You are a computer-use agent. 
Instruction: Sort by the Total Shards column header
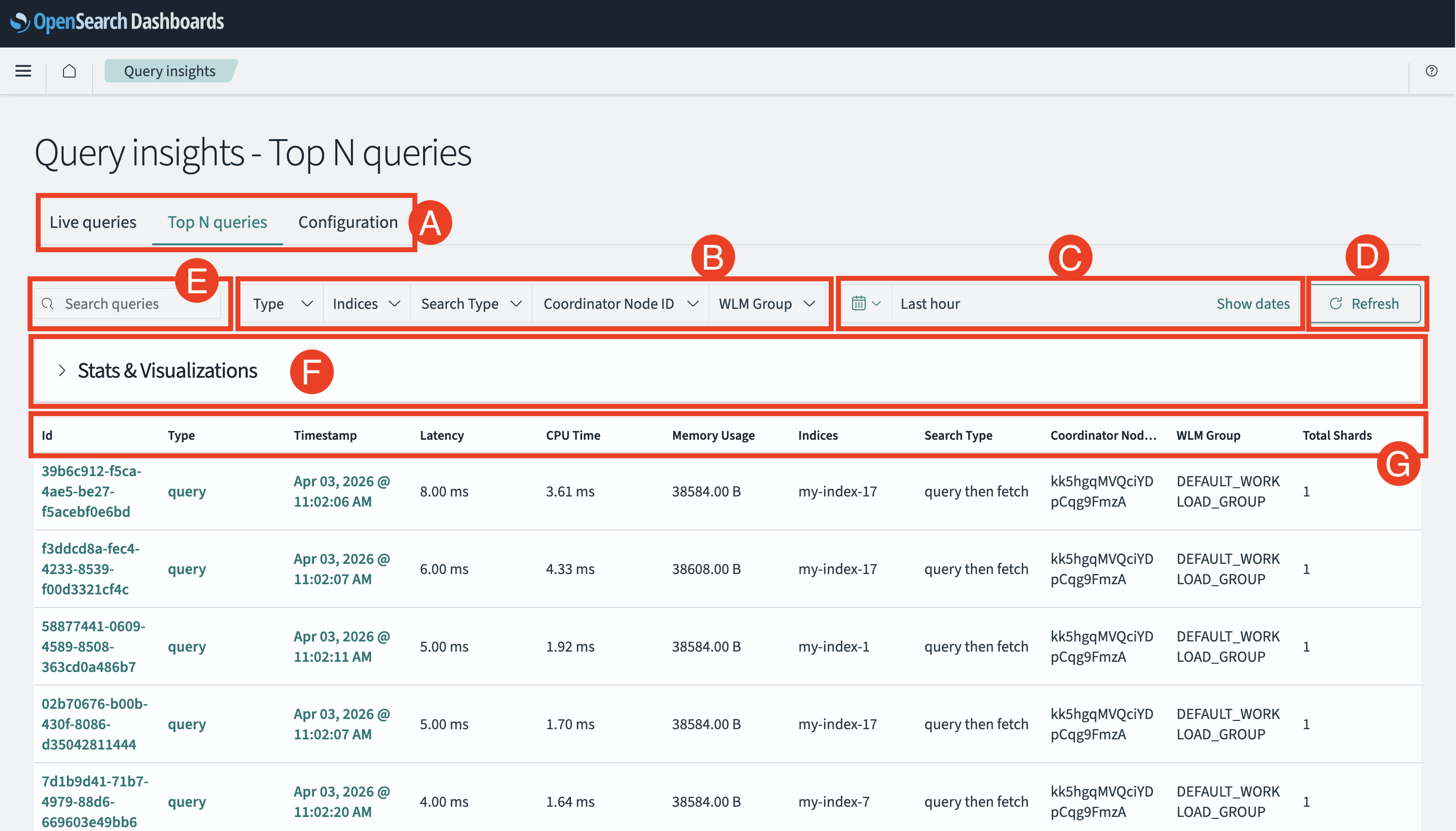click(x=1337, y=435)
